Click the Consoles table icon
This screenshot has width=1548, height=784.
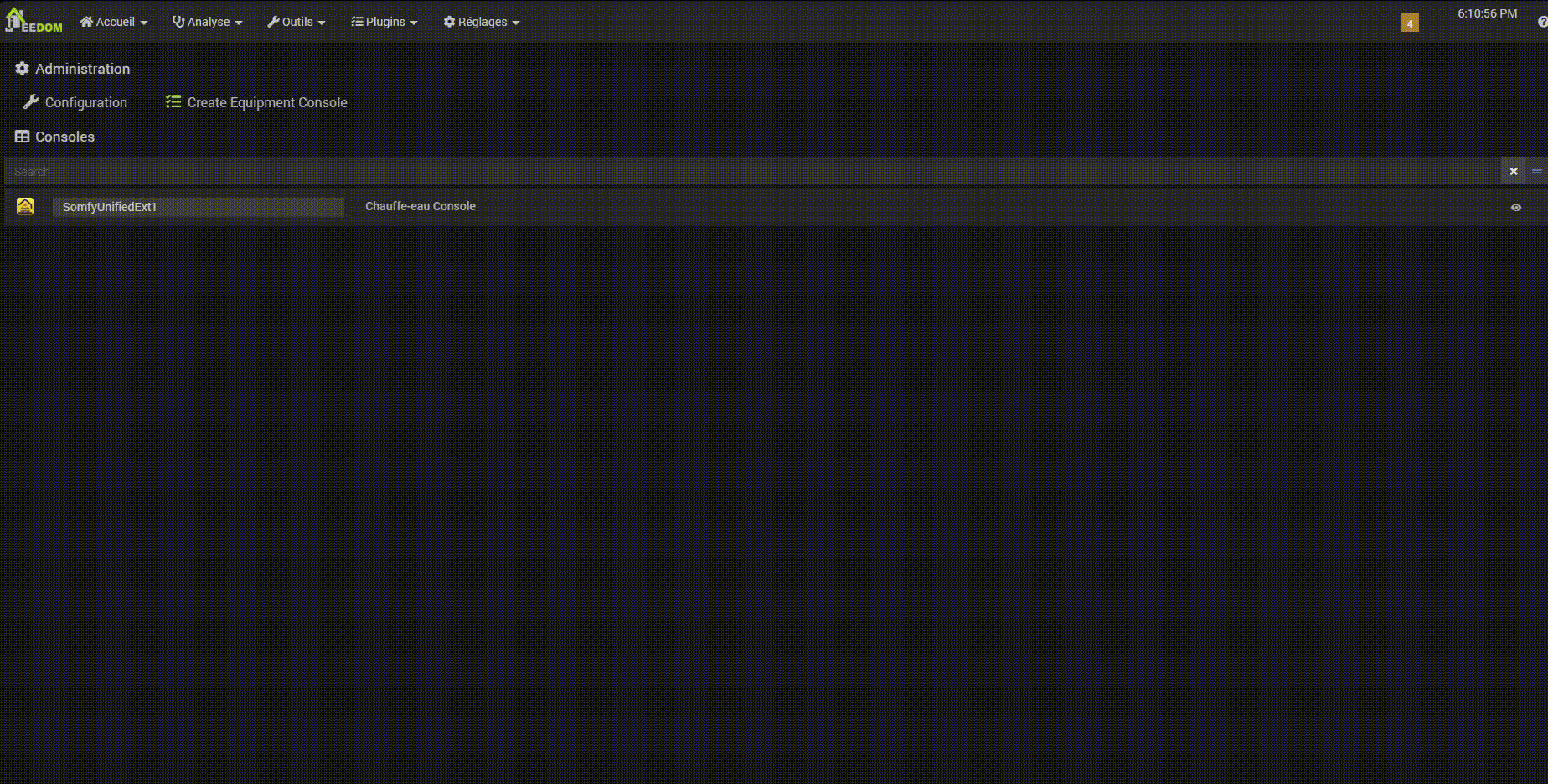click(x=22, y=136)
